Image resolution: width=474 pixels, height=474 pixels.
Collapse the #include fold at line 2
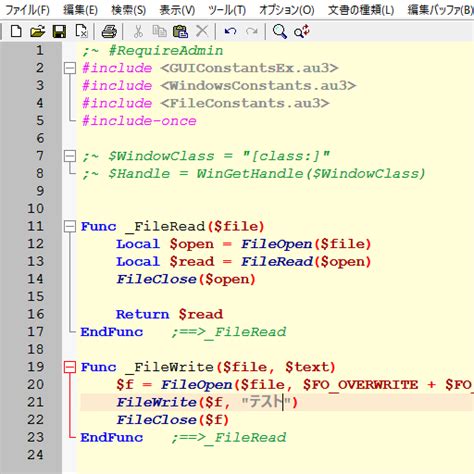pyautogui.click(x=69, y=68)
